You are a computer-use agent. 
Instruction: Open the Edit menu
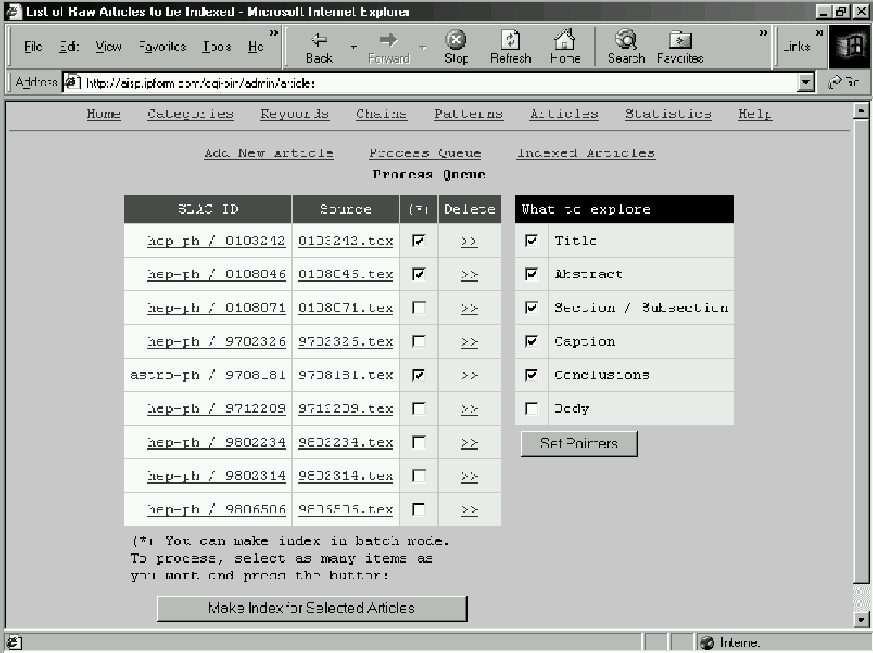click(x=69, y=47)
